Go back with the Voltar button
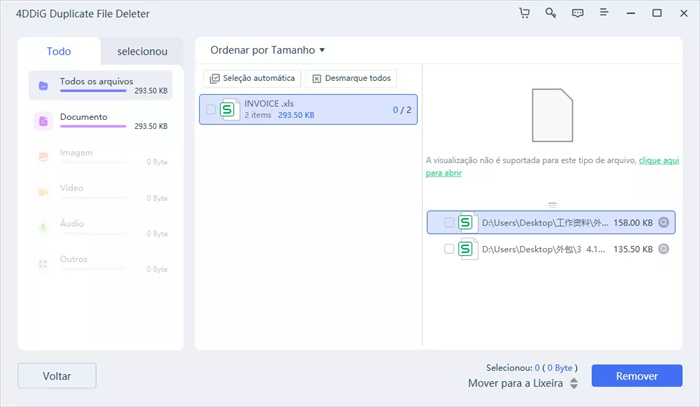This screenshot has width=700, height=407. point(57,376)
